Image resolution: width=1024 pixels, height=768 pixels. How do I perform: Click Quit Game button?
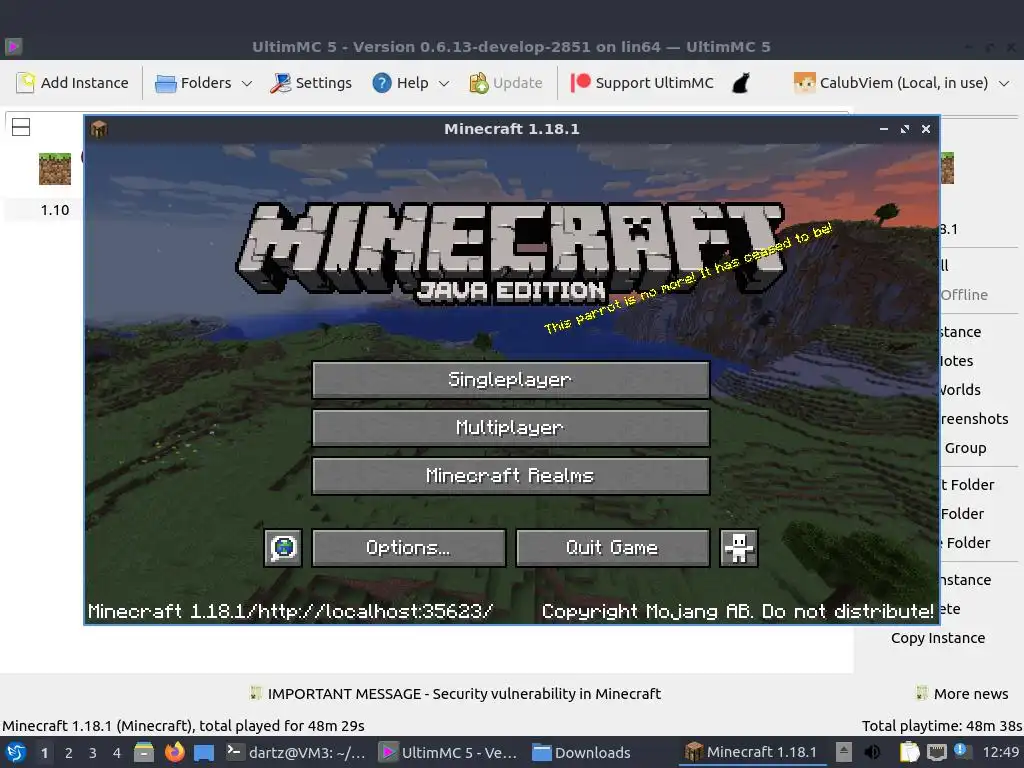(x=613, y=547)
